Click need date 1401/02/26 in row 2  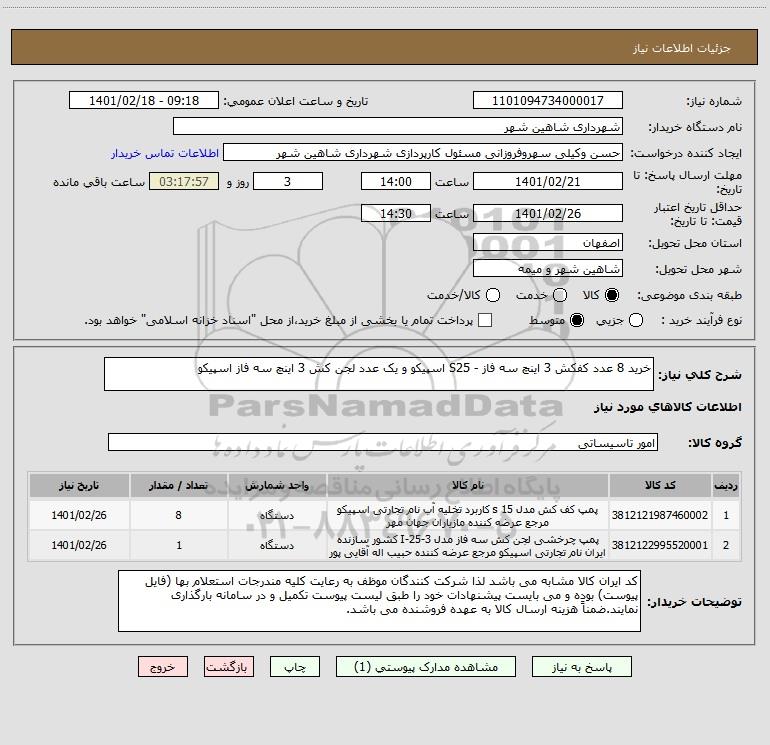79,545
